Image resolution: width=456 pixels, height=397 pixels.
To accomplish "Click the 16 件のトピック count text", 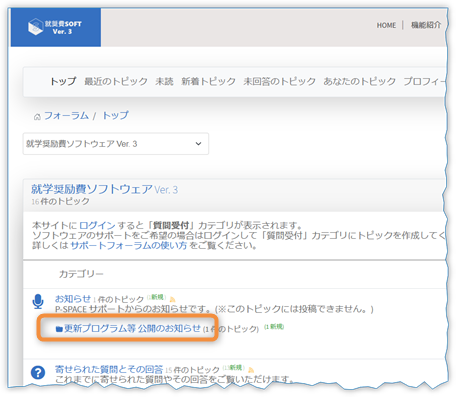I will point(60,202).
